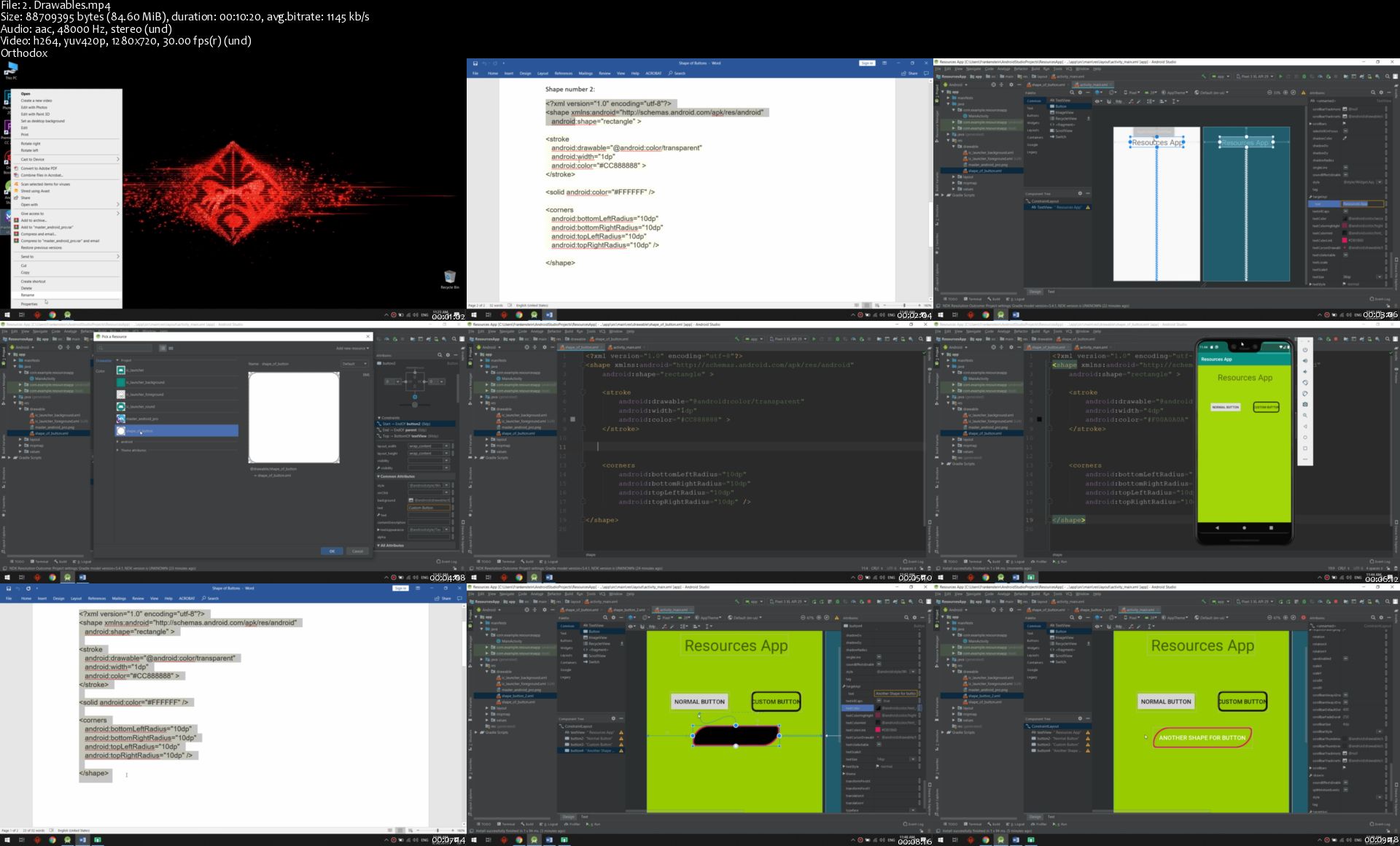This screenshot has height=846, width=1400.
Task: Switch Pick a Resource to grid view
Action: coord(171,348)
